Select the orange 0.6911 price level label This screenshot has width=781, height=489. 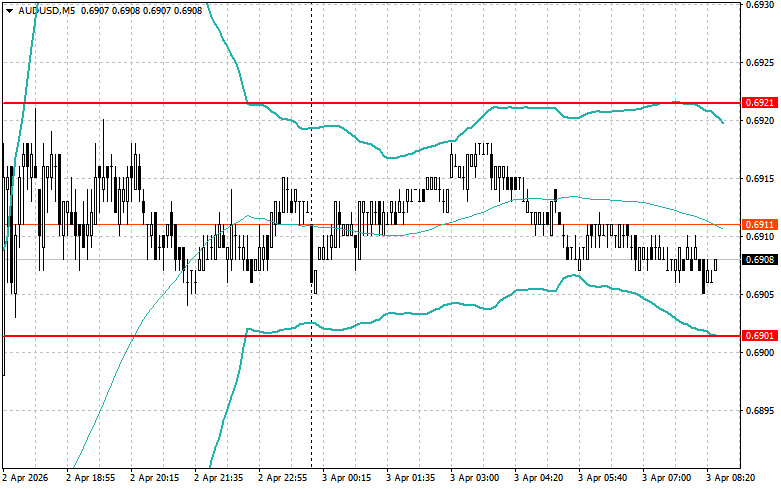coord(760,225)
